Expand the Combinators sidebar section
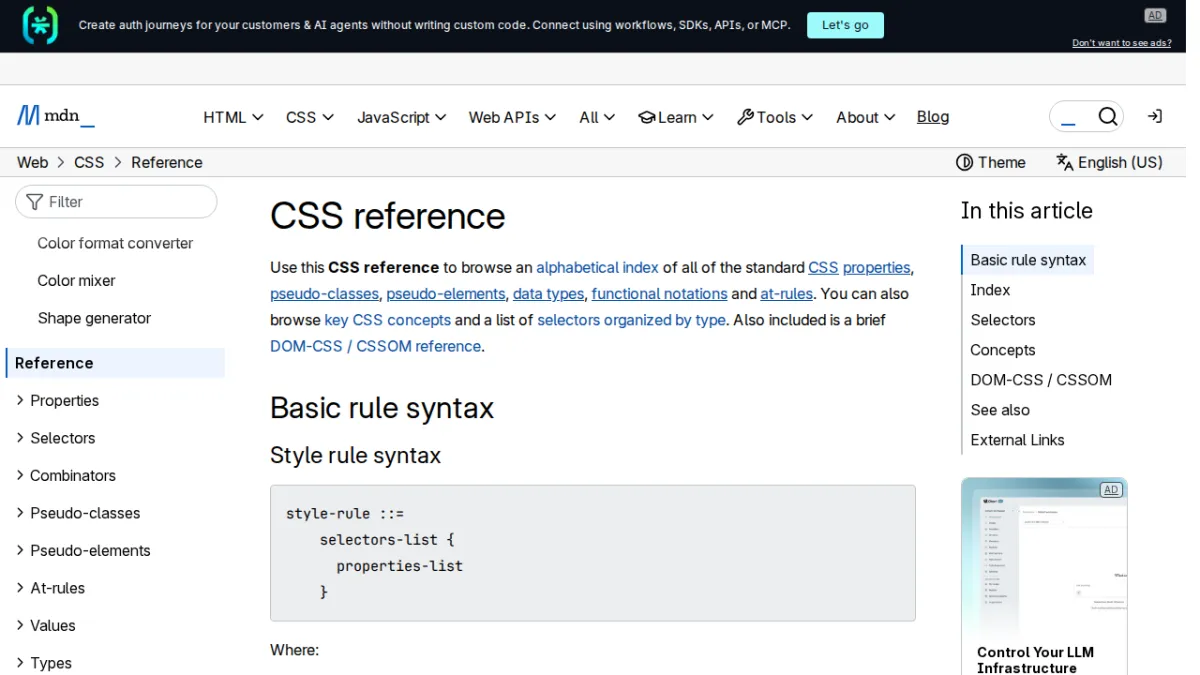The image size is (1200, 675). tap(66, 476)
